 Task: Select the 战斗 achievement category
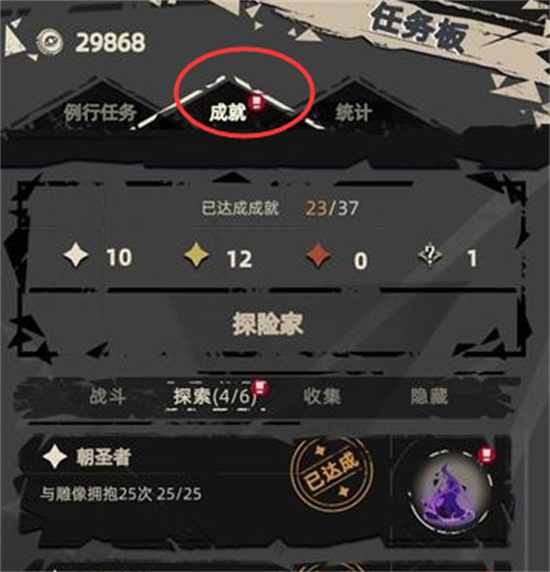108,397
